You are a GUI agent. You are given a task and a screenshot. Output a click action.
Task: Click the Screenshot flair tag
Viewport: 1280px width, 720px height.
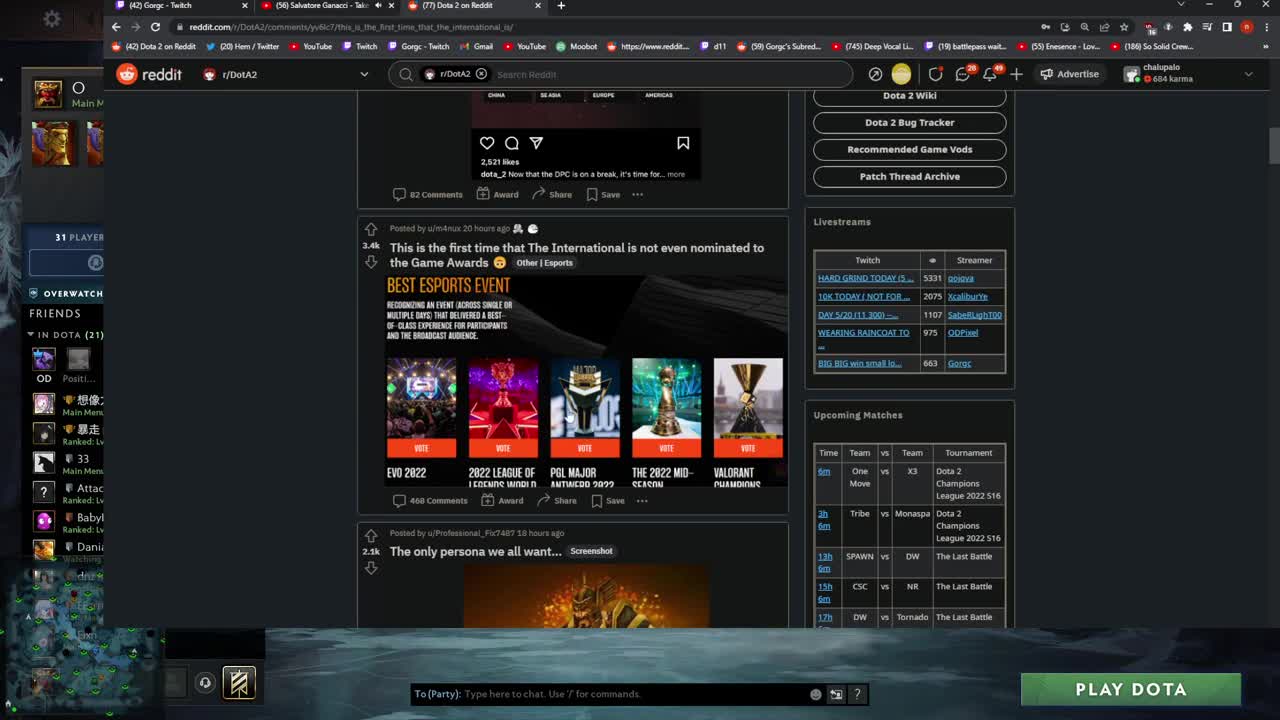click(x=591, y=551)
